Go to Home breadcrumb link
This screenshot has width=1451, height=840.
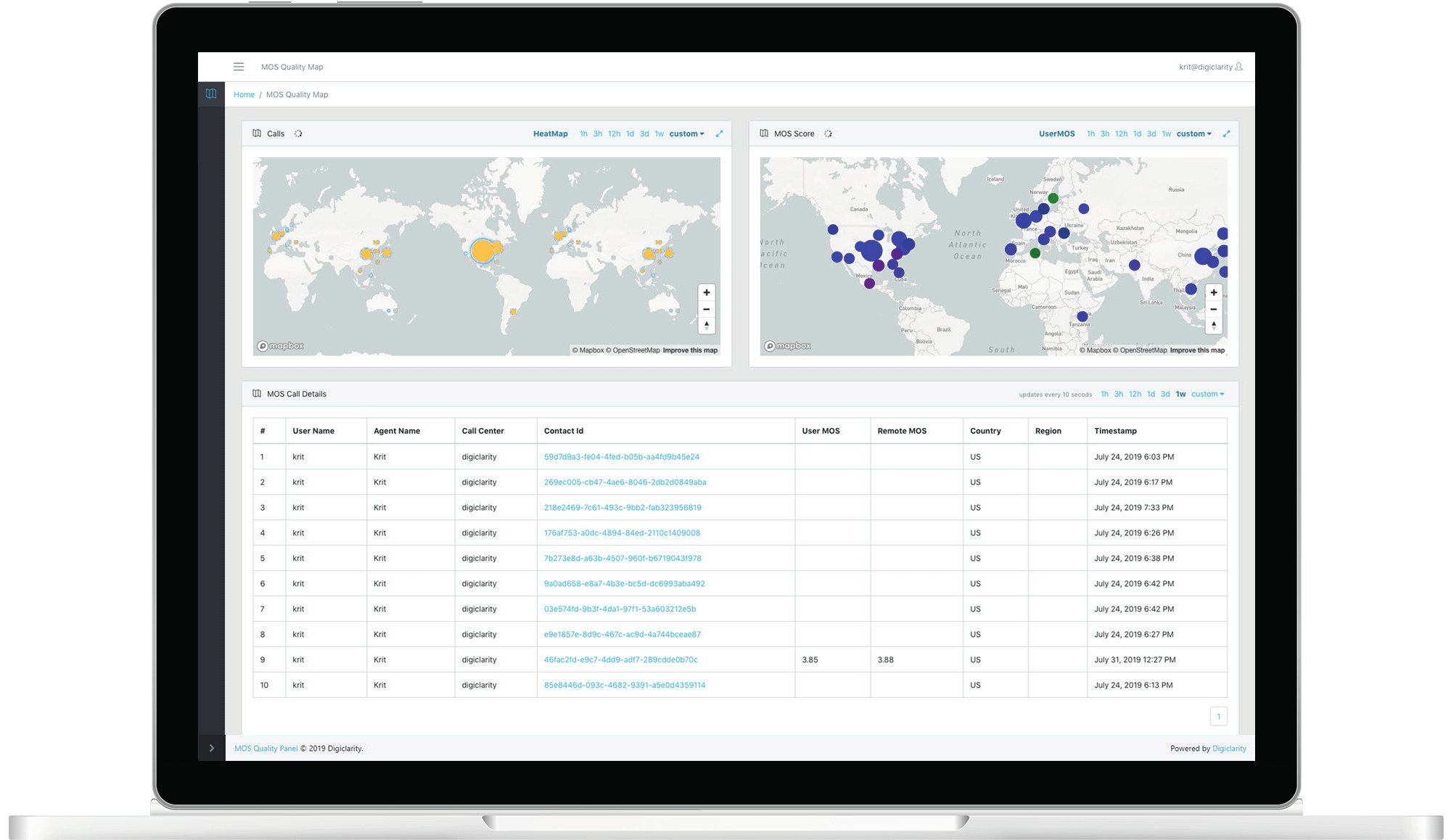[244, 94]
